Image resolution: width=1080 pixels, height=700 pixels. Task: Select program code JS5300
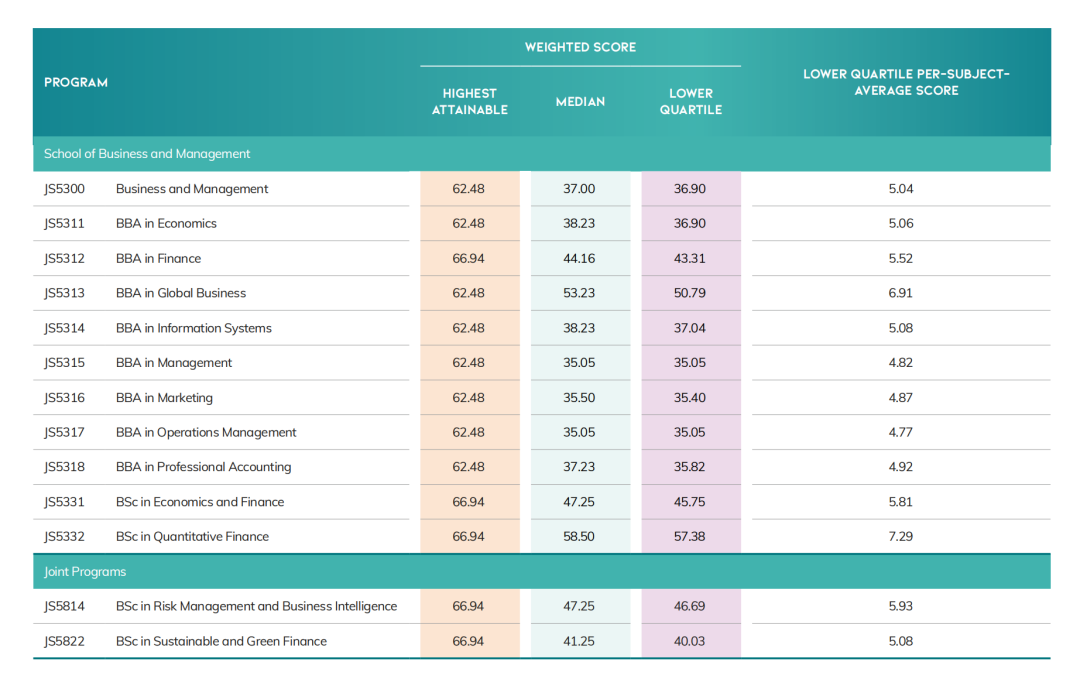[65, 189]
